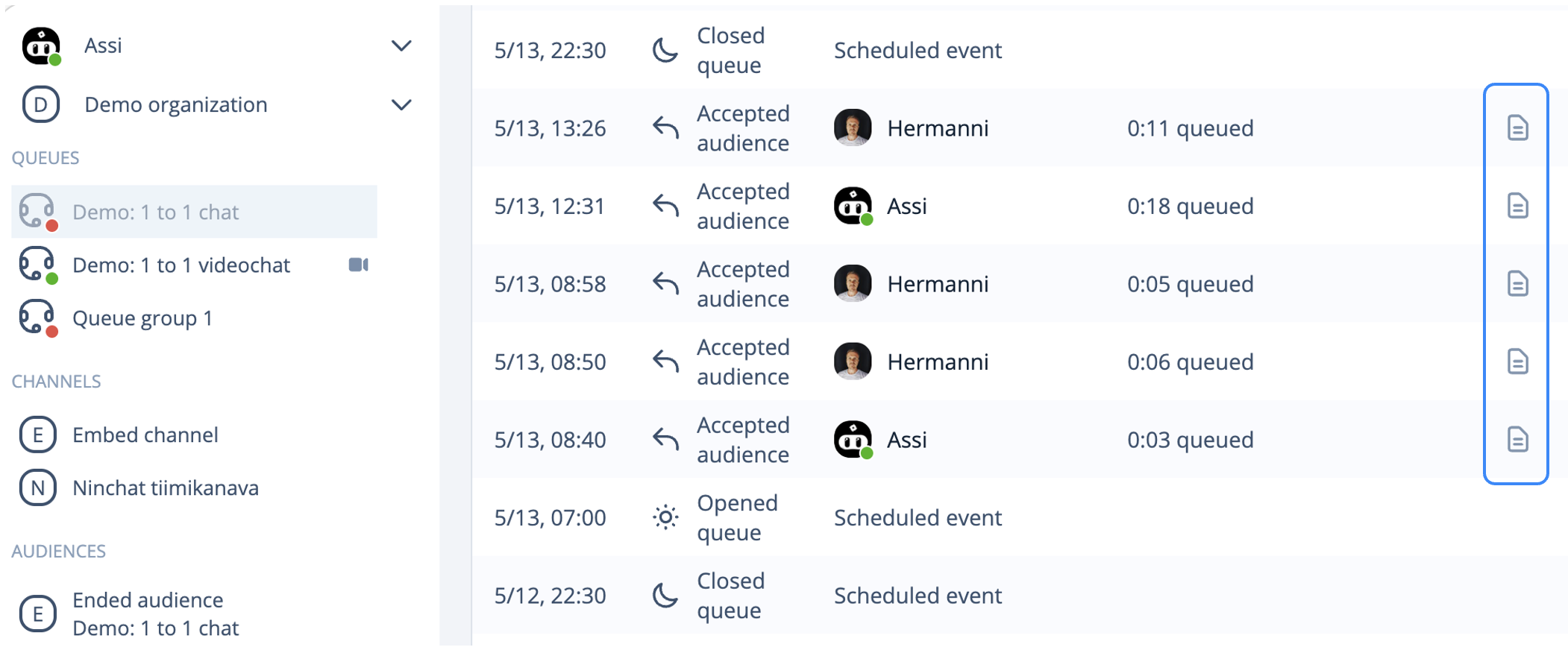Viewport: 1568px width, 650px height.
Task: Select the Closed queue 5/13 22:30 event row
Action: (x=1020, y=50)
